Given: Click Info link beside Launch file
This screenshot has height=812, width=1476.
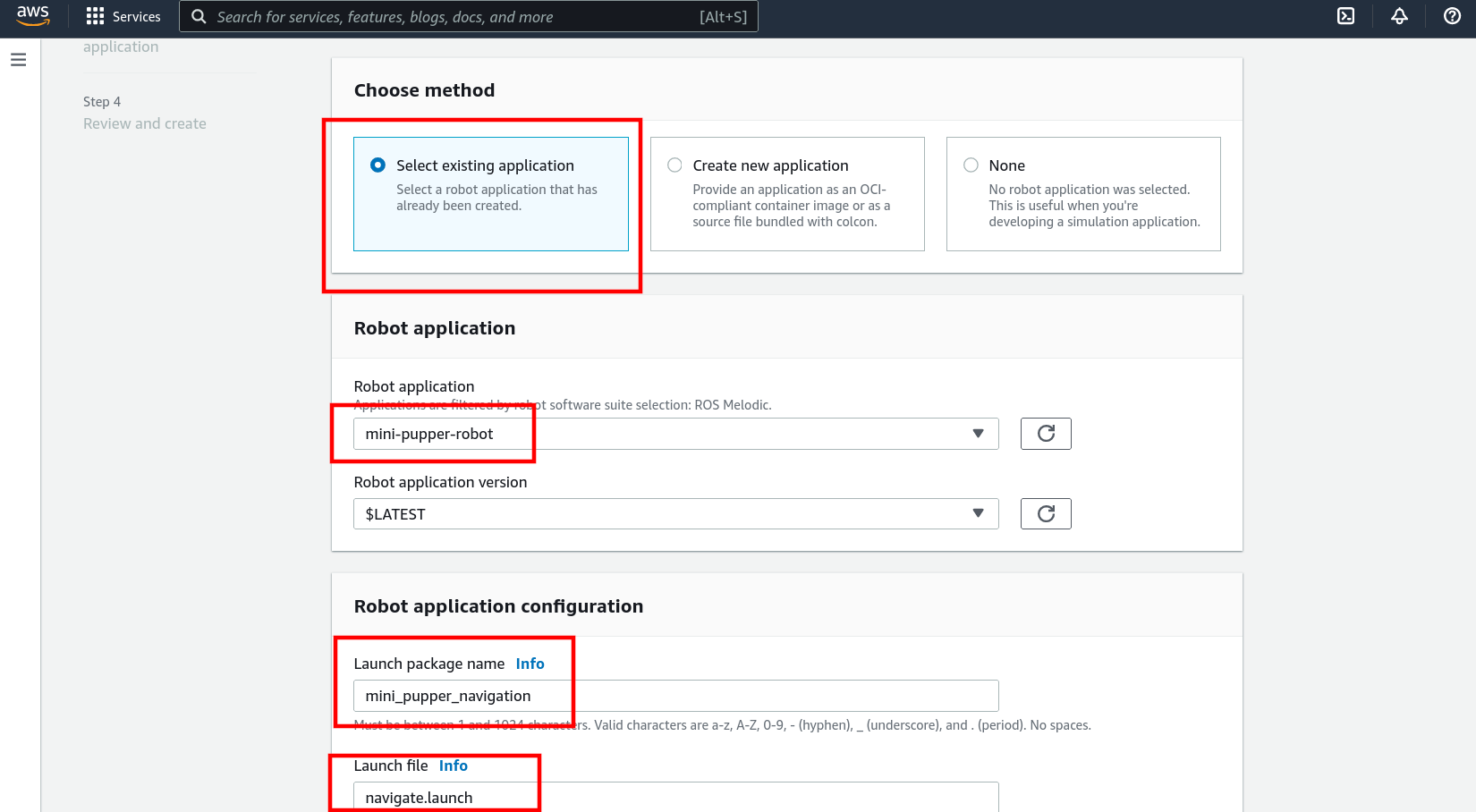Looking at the screenshot, I should 453,765.
